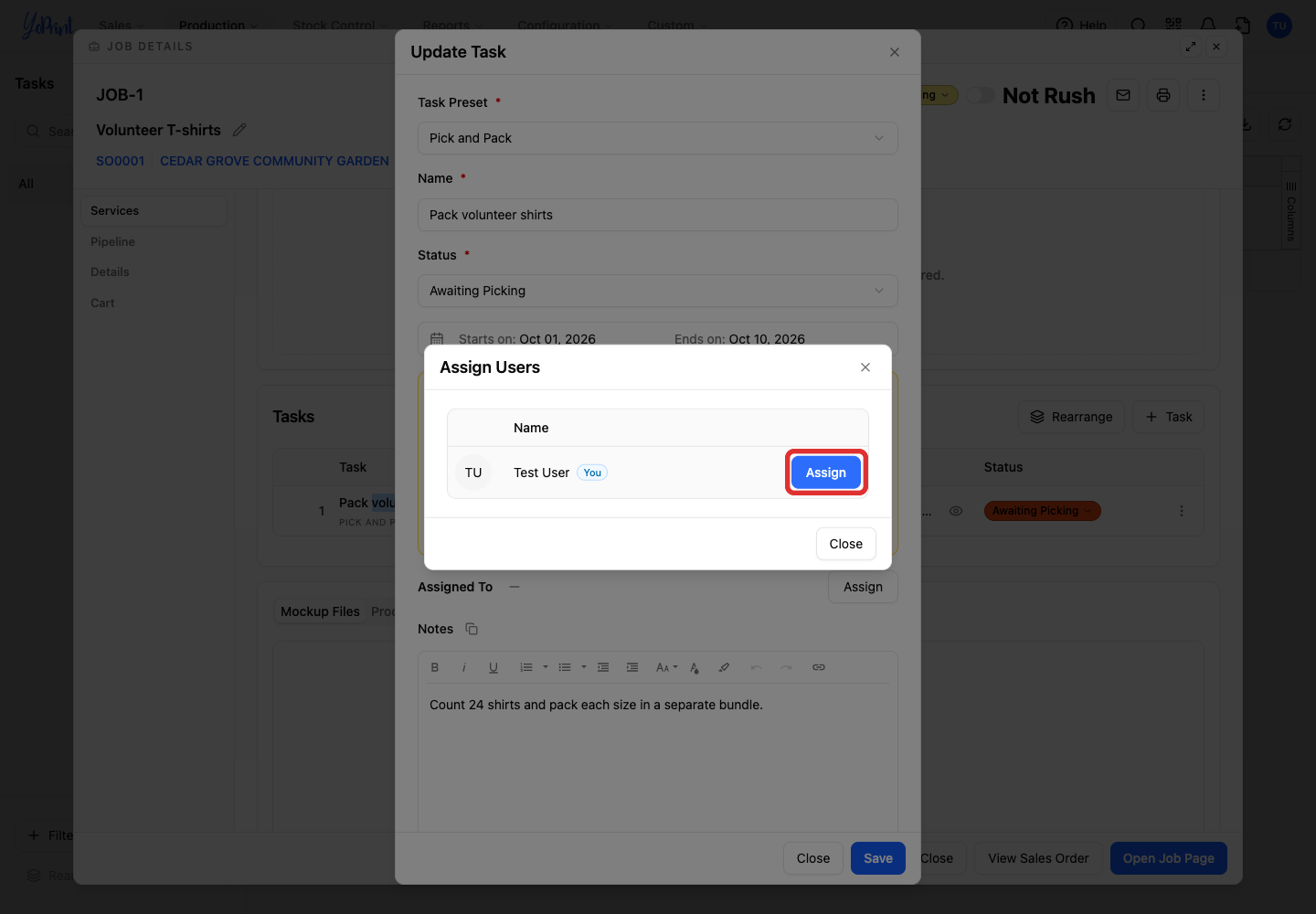
Task: Open job more options three-dot menu
Action: click(x=1204, y=95)
